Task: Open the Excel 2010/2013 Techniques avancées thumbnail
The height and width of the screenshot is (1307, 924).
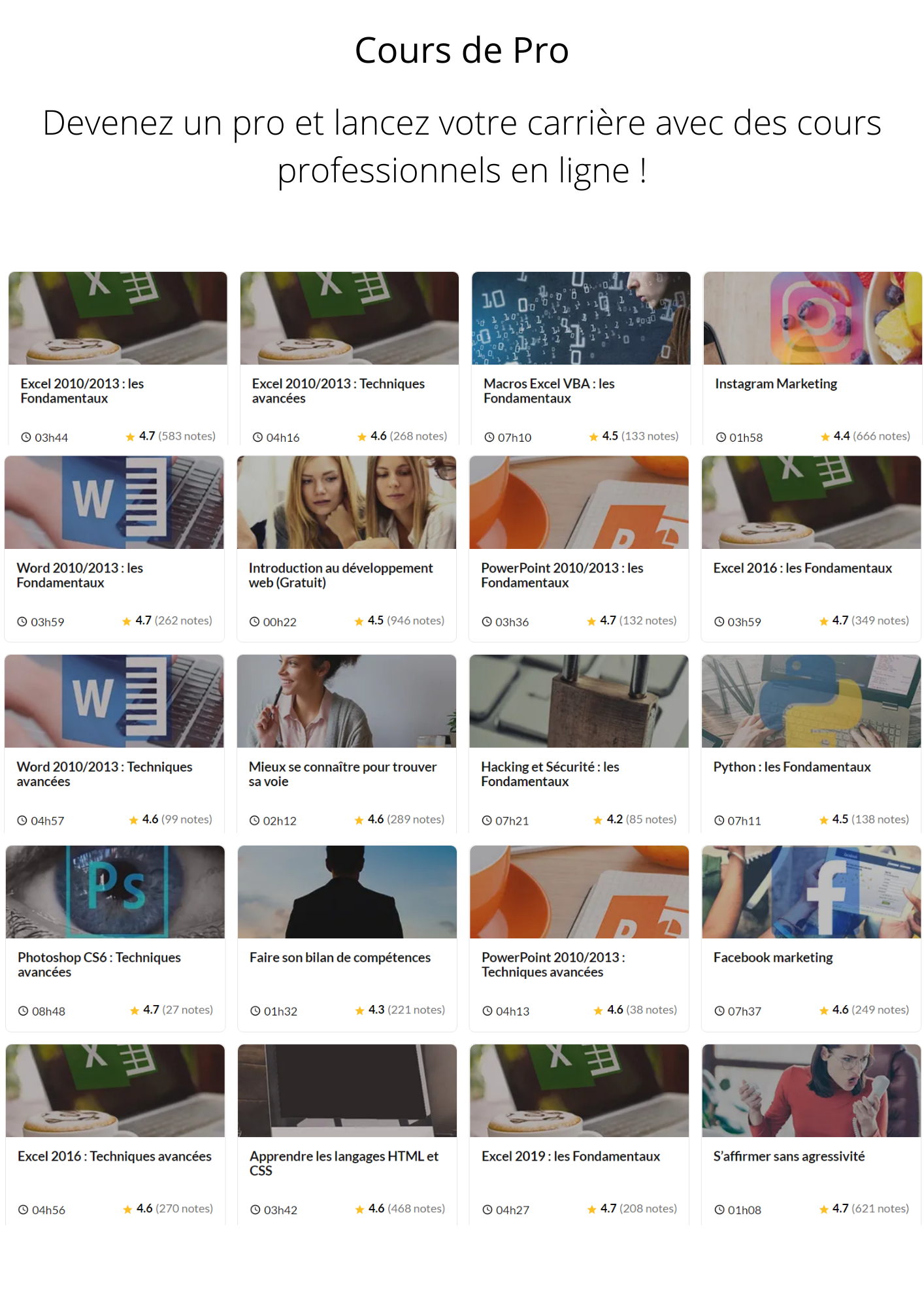Action: point(350,318)
